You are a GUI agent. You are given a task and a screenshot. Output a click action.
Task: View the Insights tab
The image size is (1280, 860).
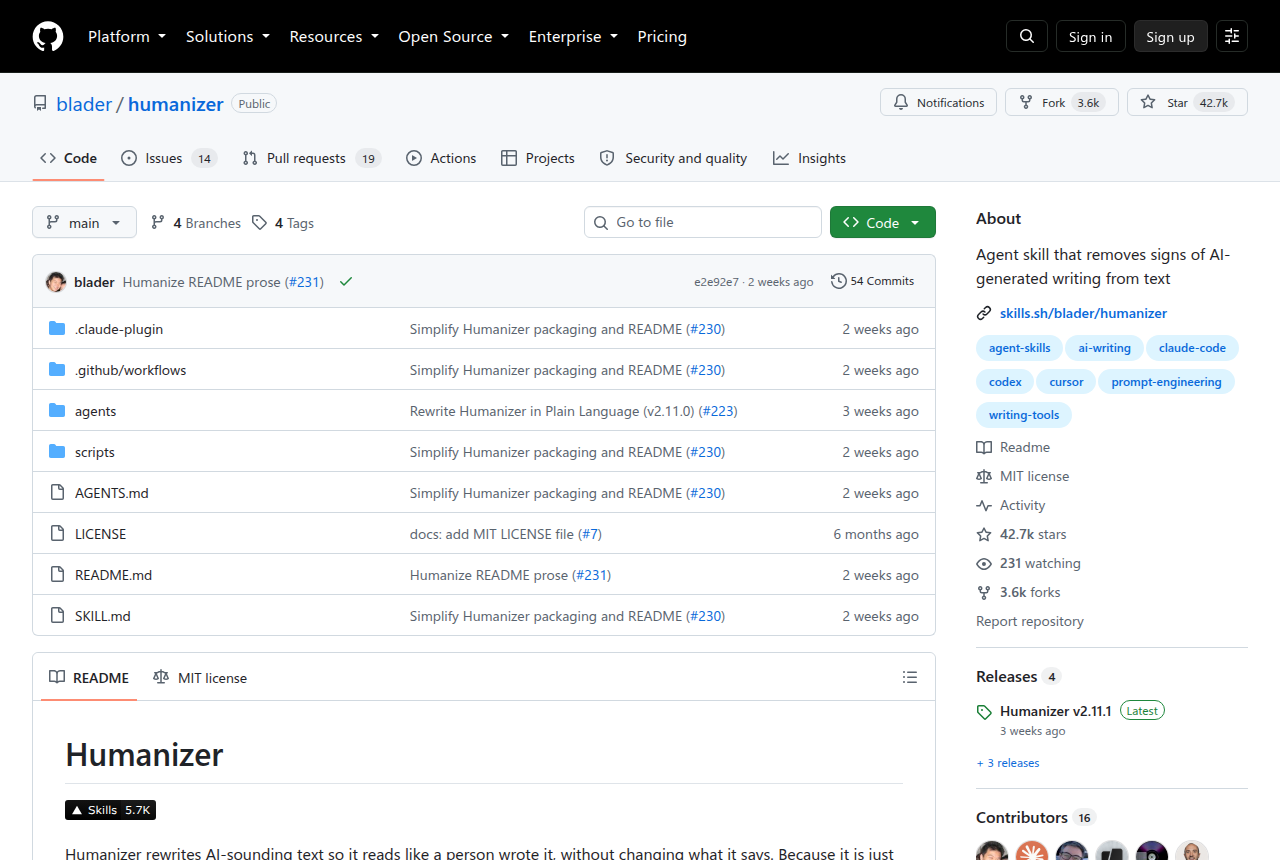809,158
